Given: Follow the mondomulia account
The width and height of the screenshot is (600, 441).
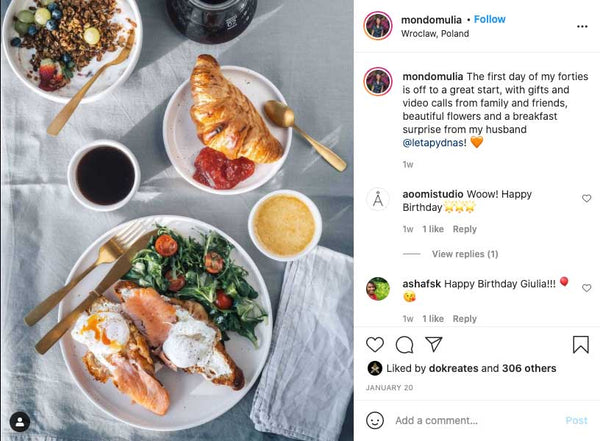Looking at the screenshot, I should click(489, 19).
